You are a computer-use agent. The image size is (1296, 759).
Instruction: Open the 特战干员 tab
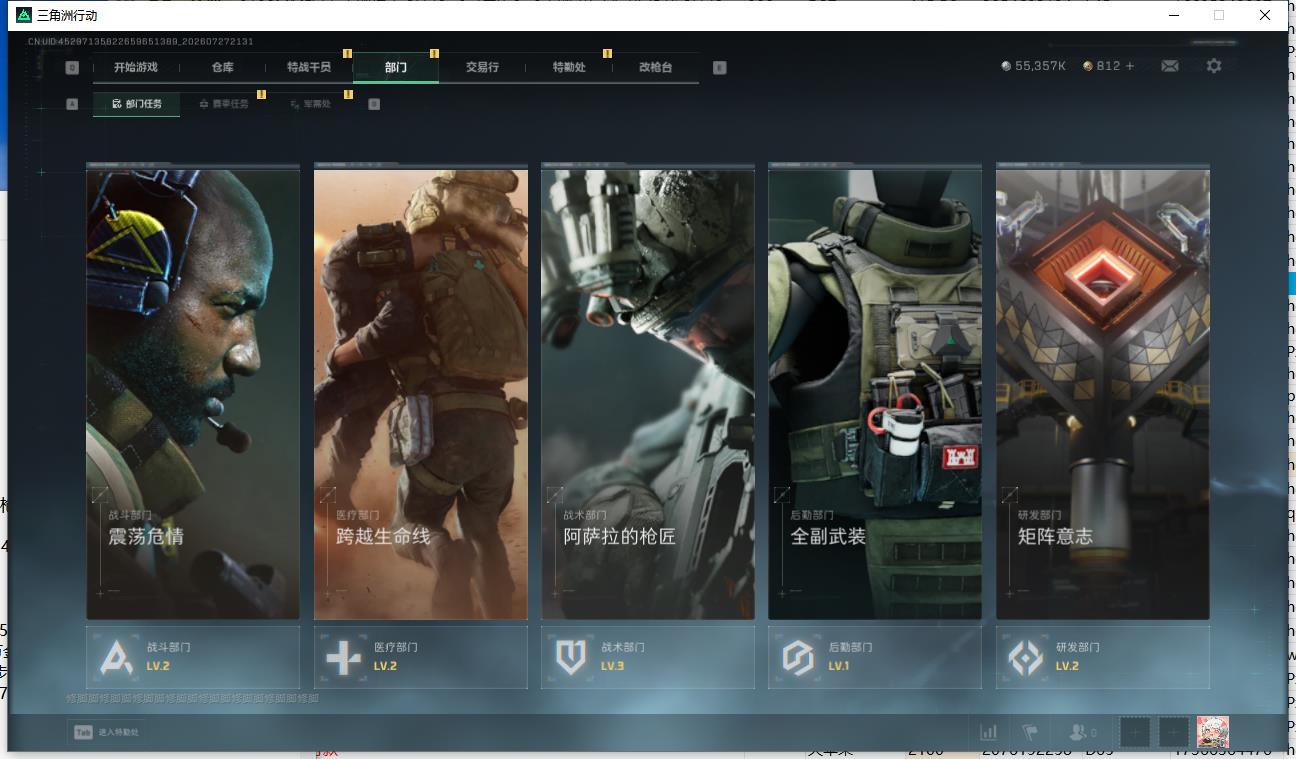tap(309, 67)
